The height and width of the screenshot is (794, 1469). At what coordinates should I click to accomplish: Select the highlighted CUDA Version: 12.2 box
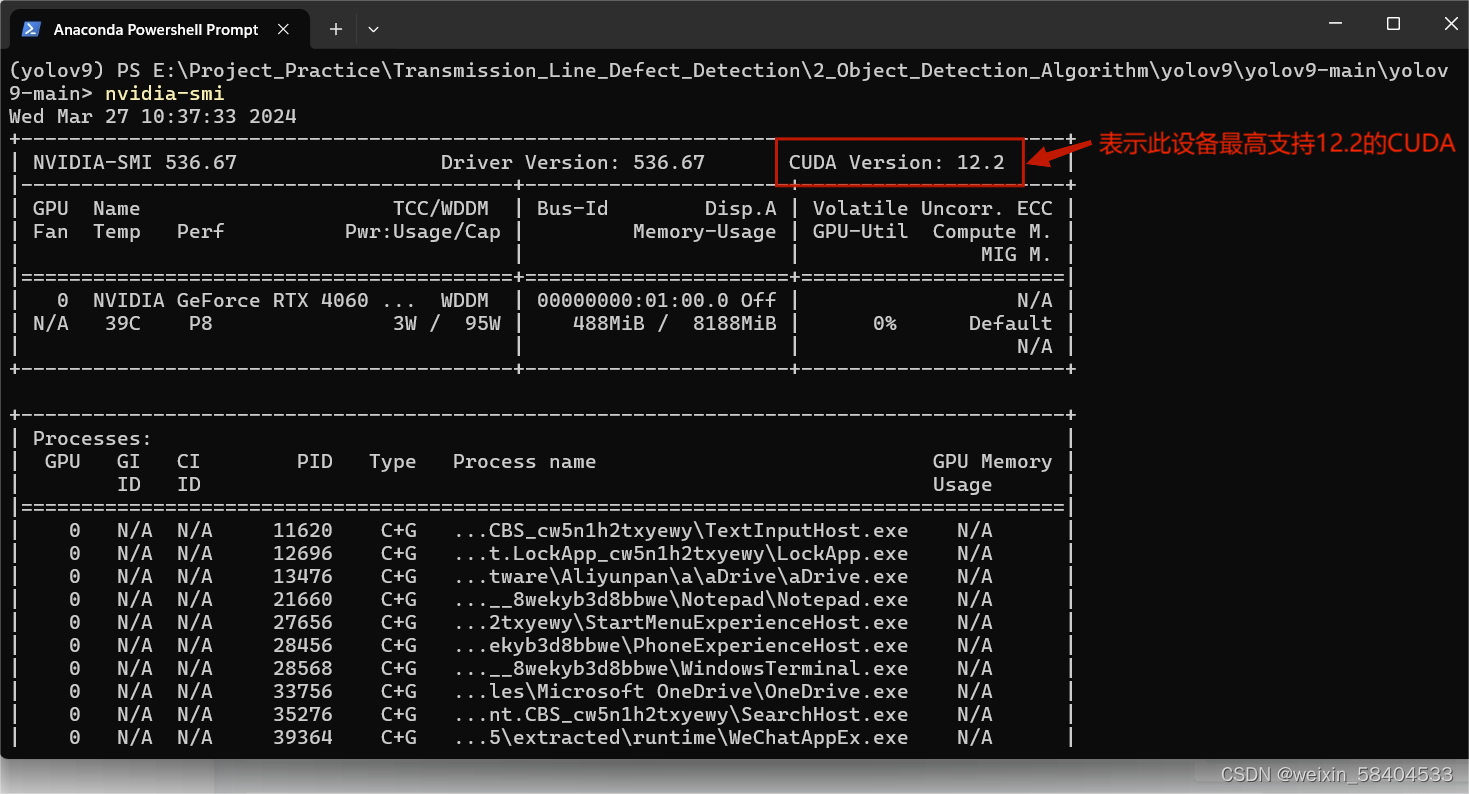[x=898, y=161]
